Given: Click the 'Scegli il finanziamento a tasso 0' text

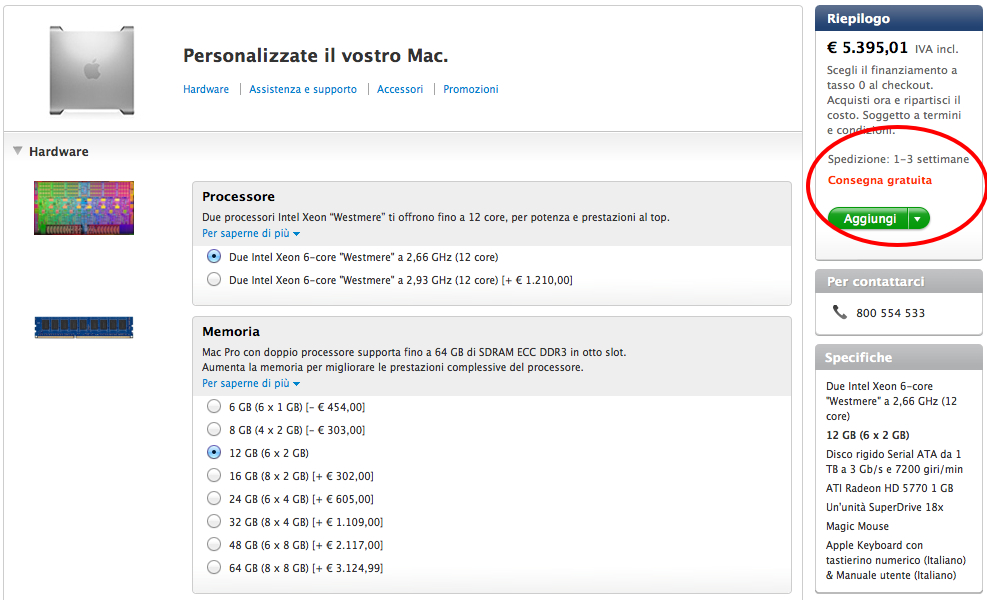Looking at the screenshot, I should point(894,100).
